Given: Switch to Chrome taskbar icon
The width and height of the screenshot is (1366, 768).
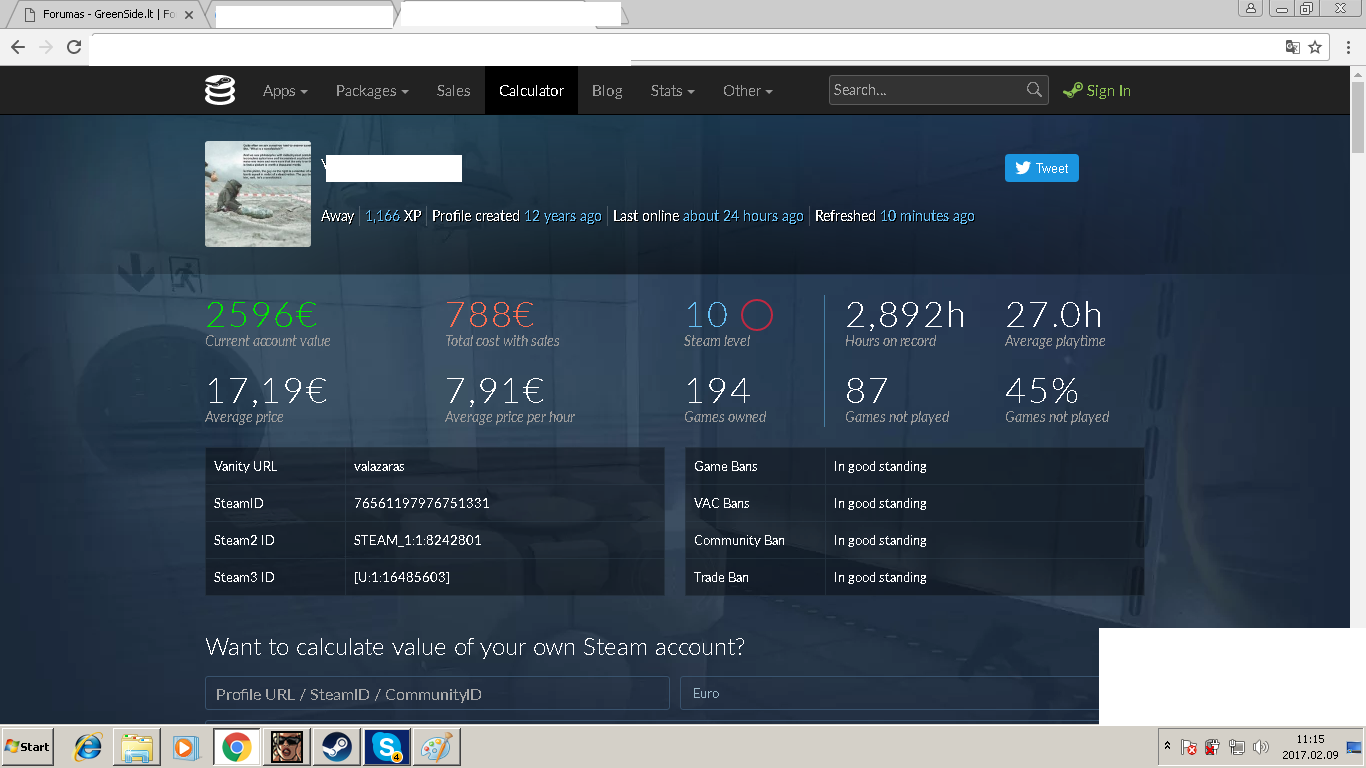Looking at the screenshot, I should point(237,746).
